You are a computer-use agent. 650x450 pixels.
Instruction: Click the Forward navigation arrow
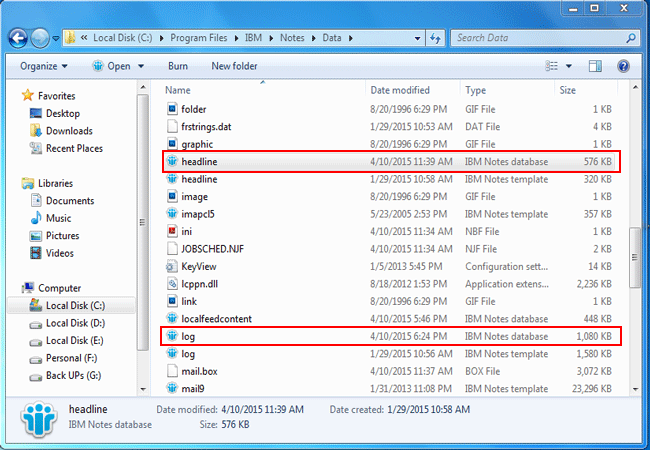40,39
